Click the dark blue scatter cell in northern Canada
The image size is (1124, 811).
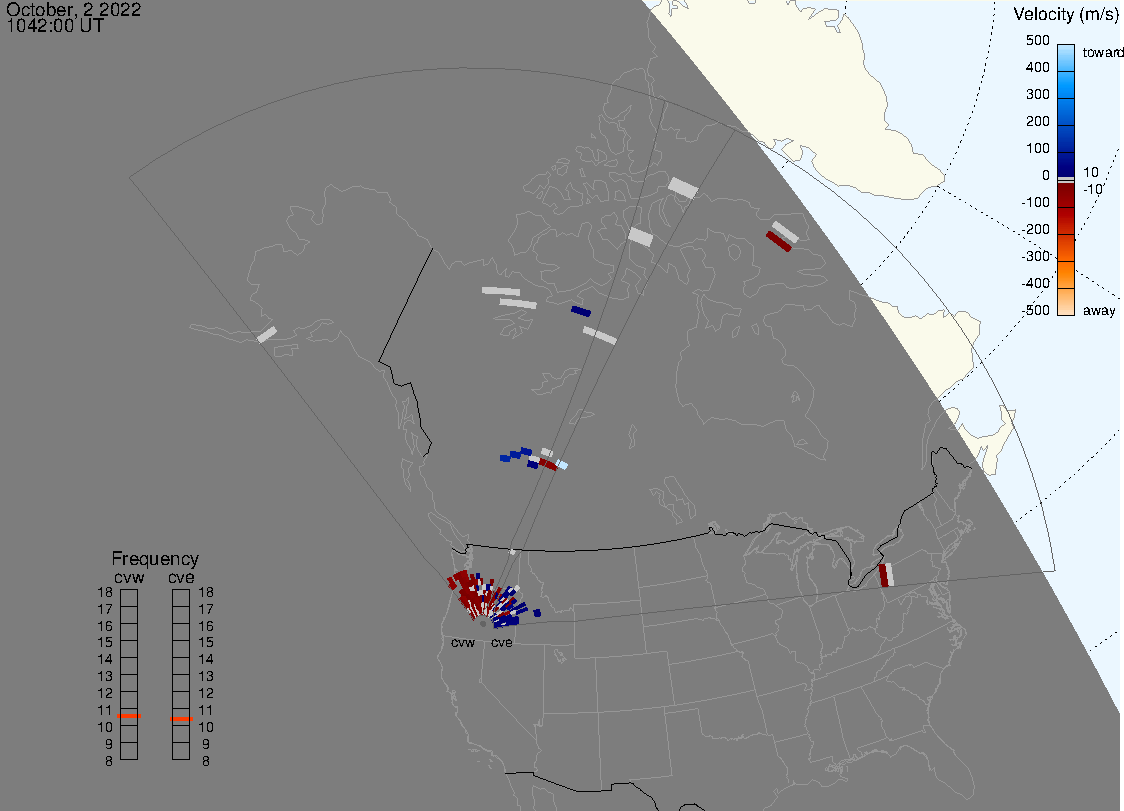point(581,311)
